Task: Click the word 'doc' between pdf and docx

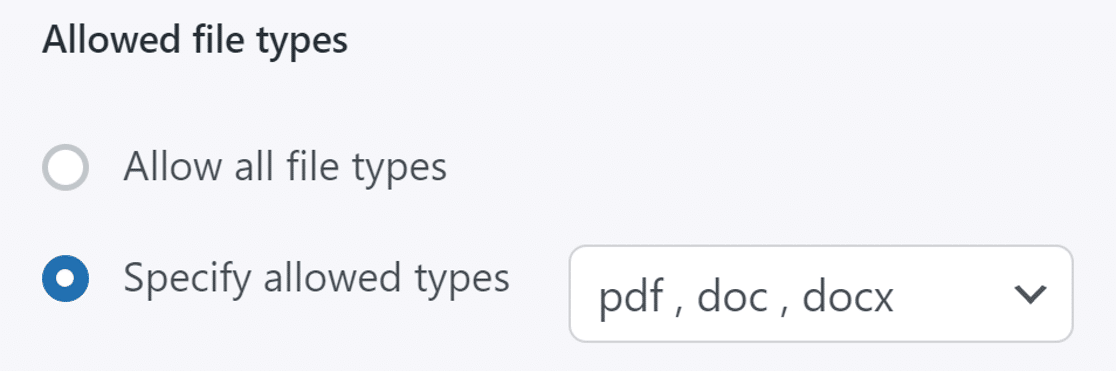Action: (x=731, y=295)
